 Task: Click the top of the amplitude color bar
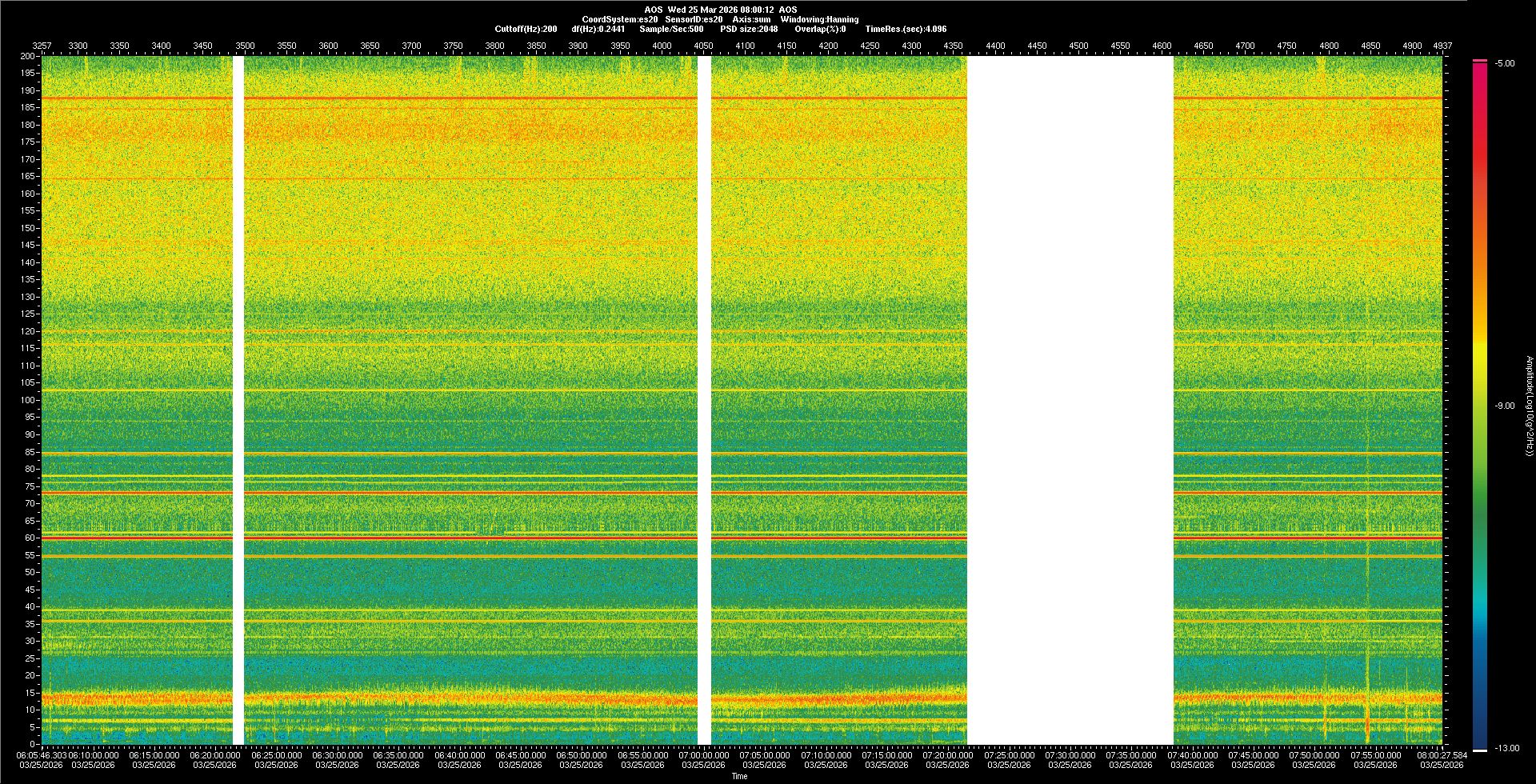point(1479,62)
